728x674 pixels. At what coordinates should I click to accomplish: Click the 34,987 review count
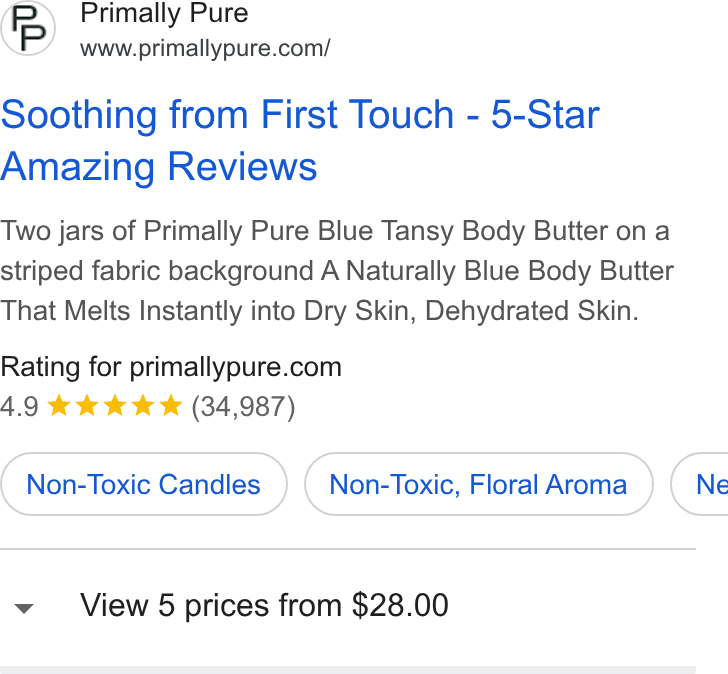point(243,407)
